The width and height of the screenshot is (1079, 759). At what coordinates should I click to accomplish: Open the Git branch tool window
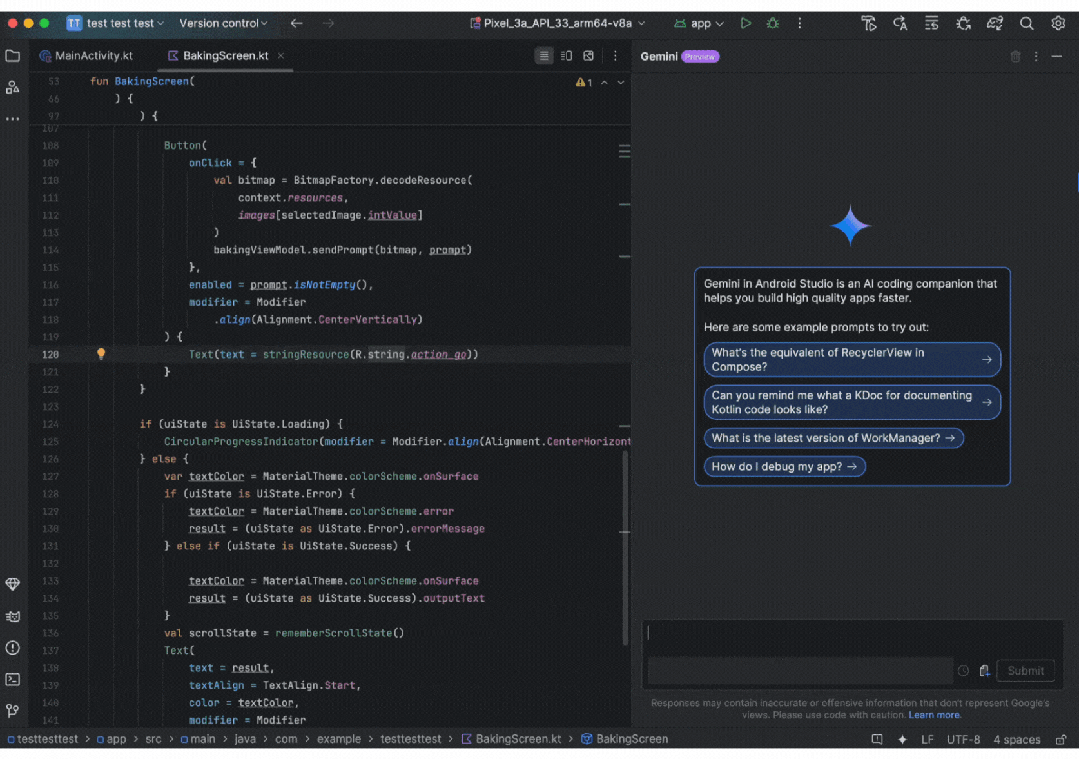(13, 711)
